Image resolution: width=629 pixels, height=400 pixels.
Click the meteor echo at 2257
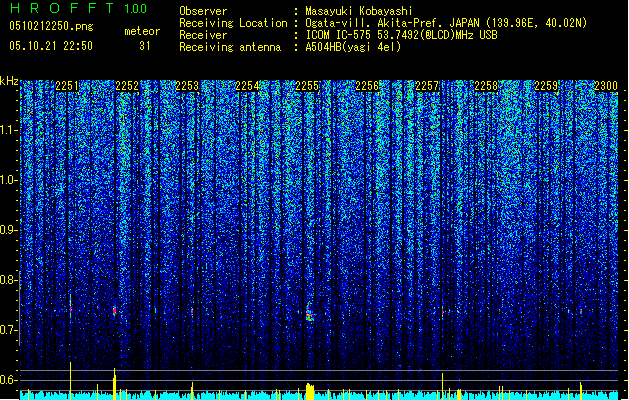[443, 312]
